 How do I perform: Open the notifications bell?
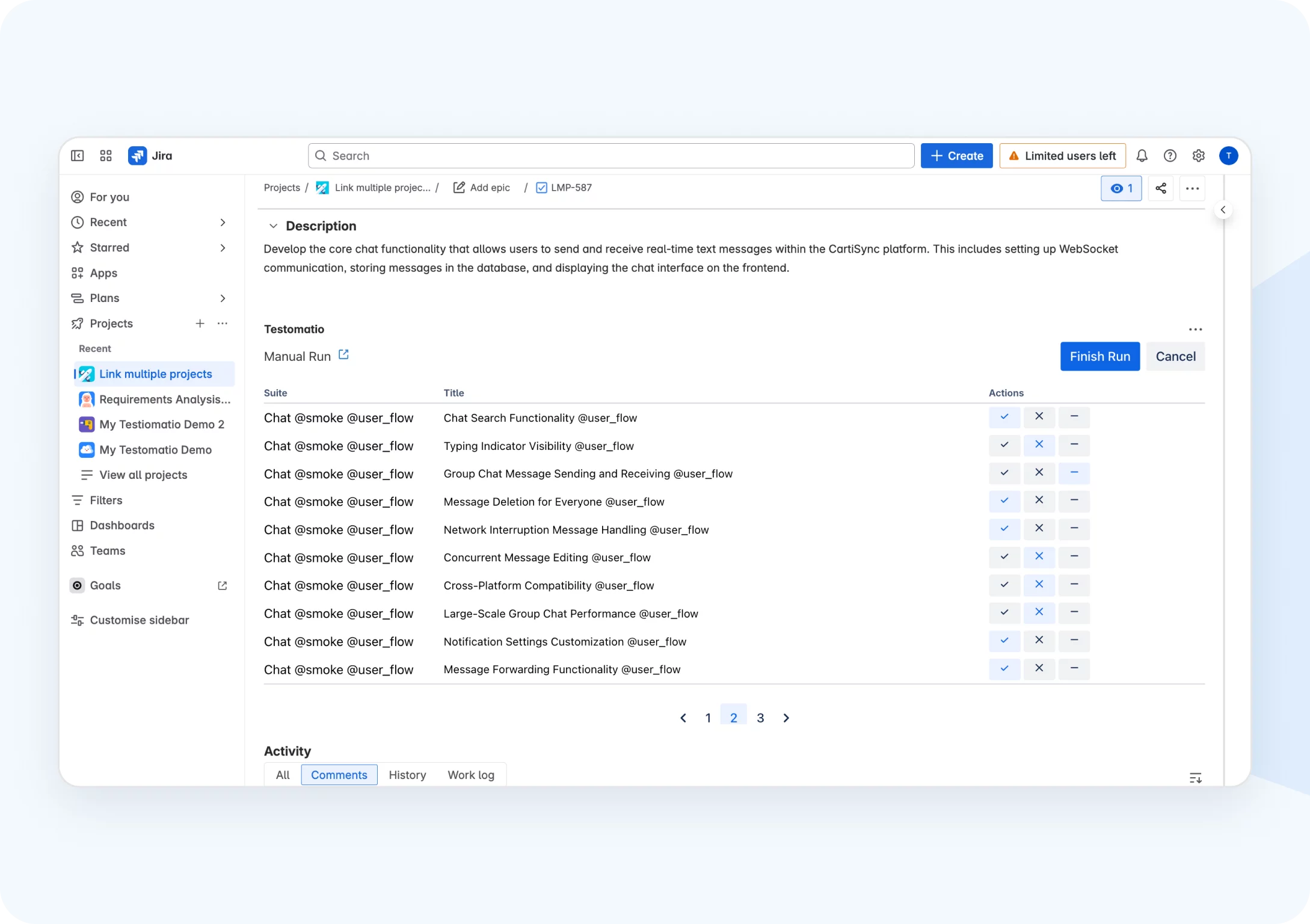(1142, 156)
